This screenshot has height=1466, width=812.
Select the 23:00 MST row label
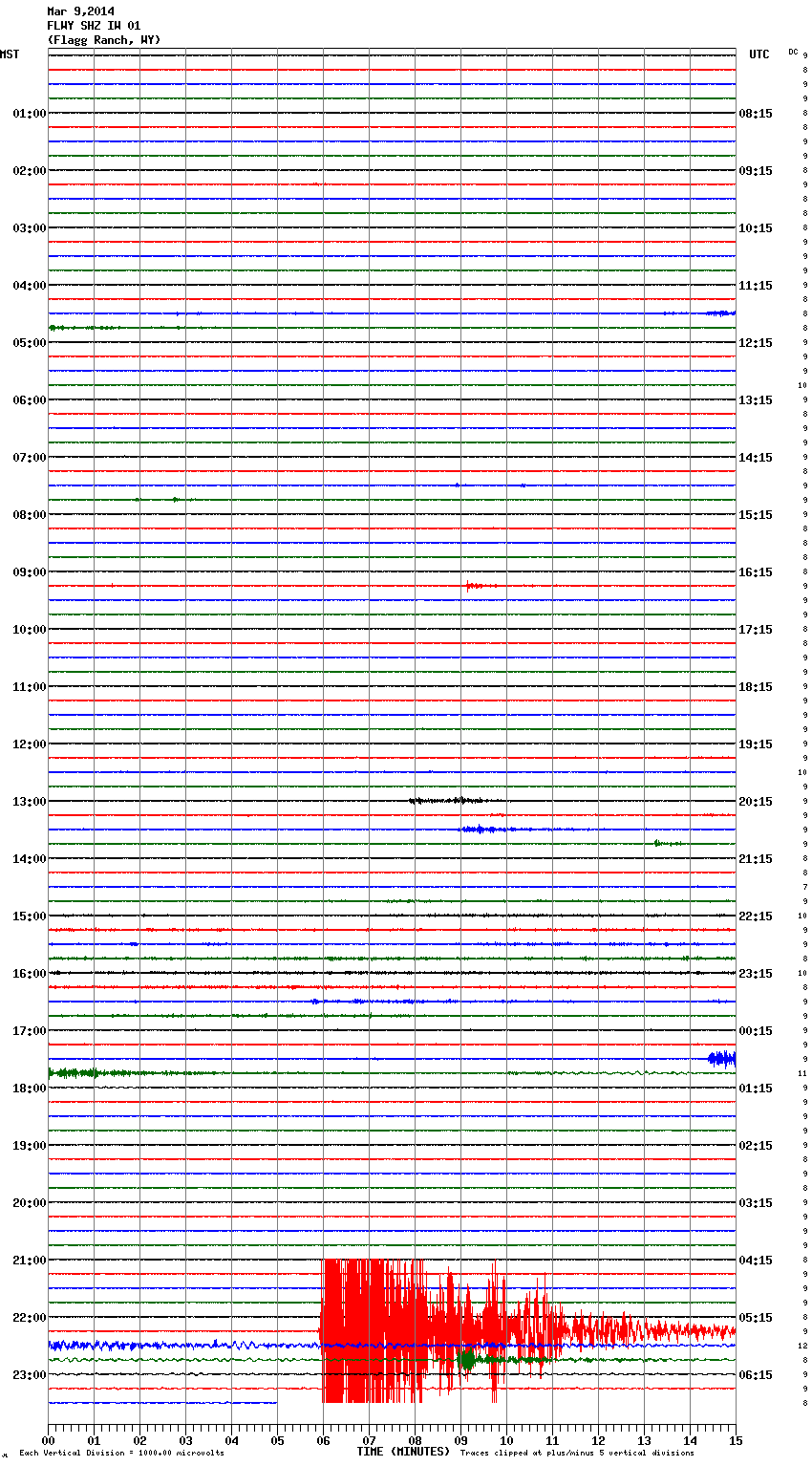tap(29, 1375)
